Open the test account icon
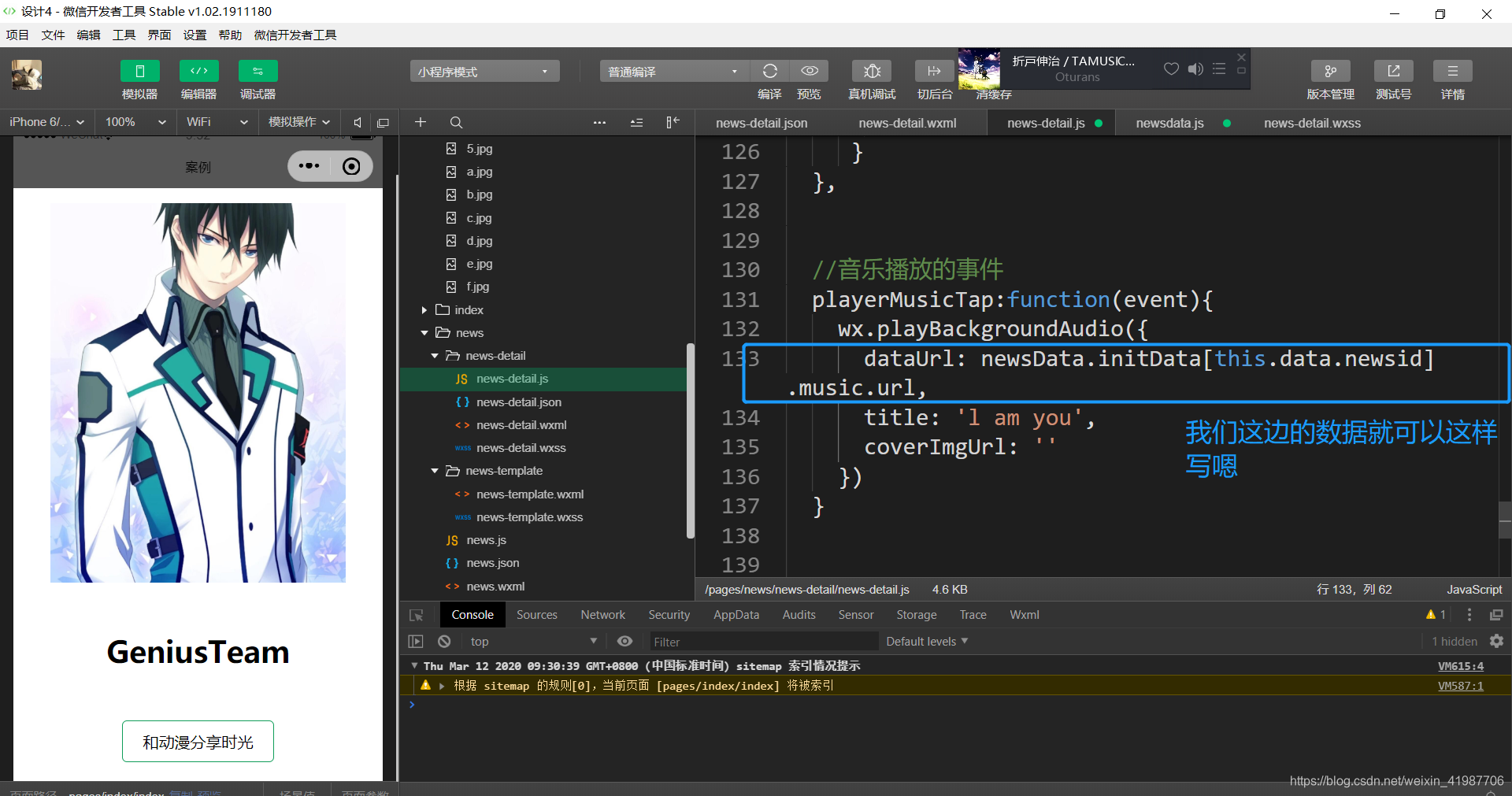Screen dimensions: 1512x796 tap(1393, 71)
